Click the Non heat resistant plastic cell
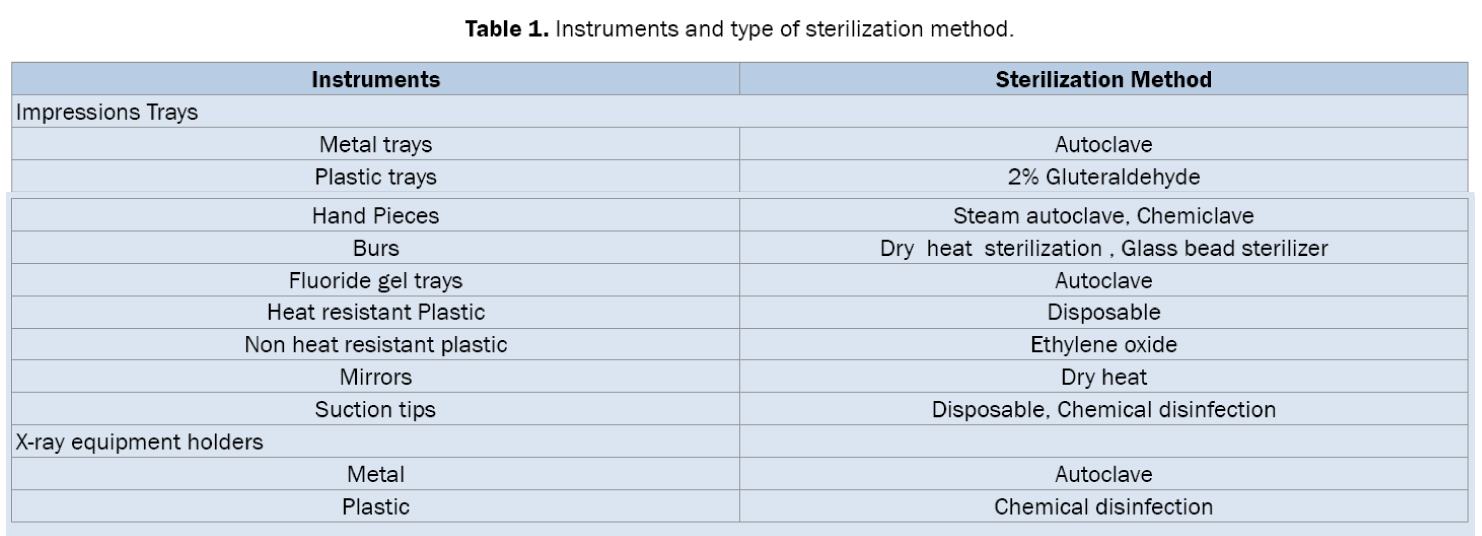The height and width of the screenshot is (536, 1482). pos(376,345)
